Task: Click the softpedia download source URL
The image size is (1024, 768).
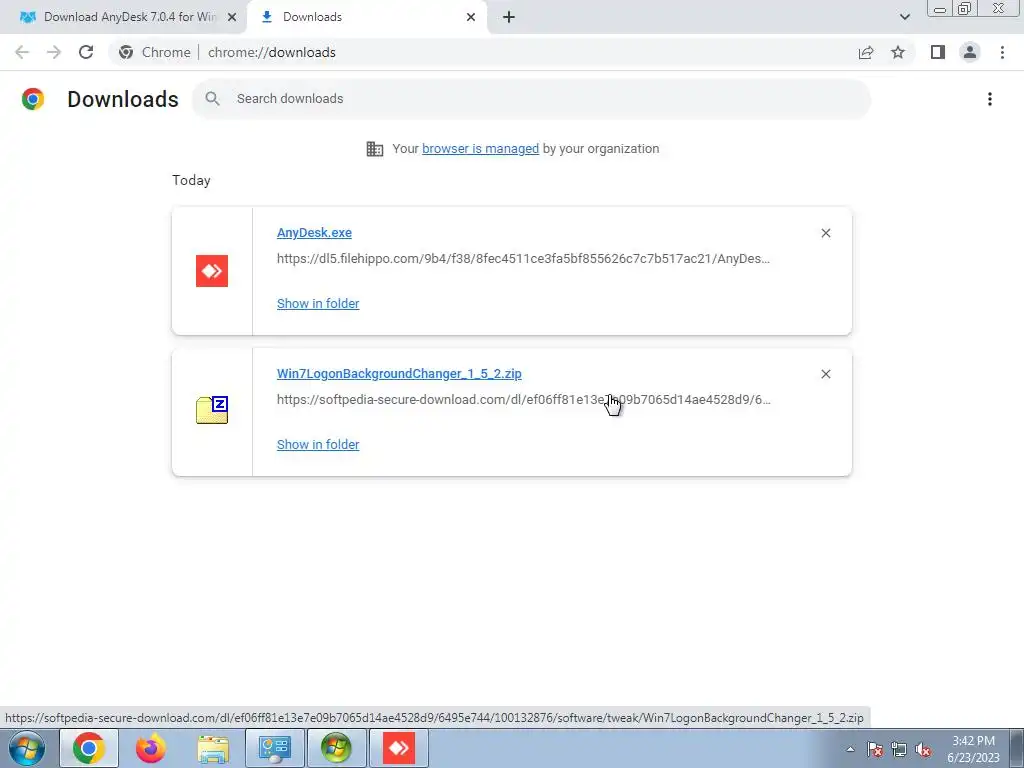Action: tap(524, 400)
